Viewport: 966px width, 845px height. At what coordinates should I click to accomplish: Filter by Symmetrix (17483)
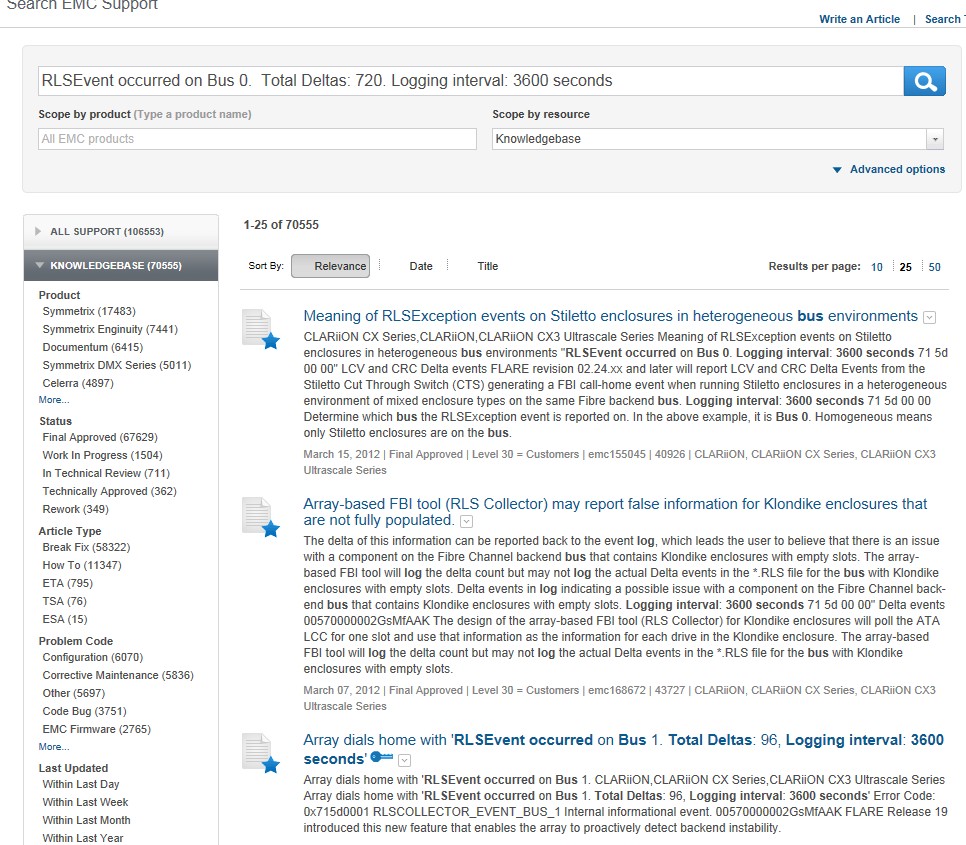tap(89, 312)
